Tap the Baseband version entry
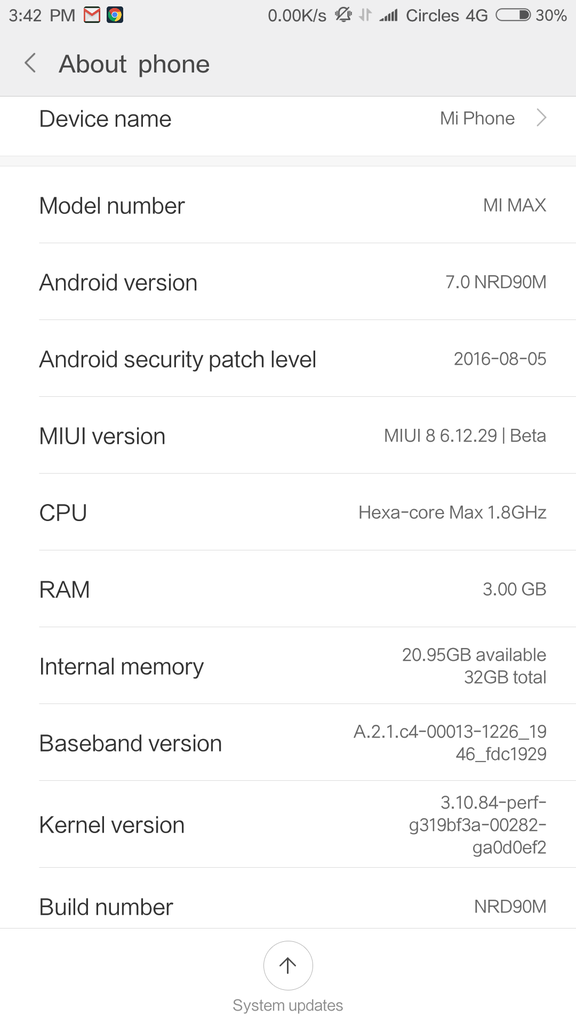Viewport: 576px width, 1024px height. pyautogui.click(x=288, y=743)
